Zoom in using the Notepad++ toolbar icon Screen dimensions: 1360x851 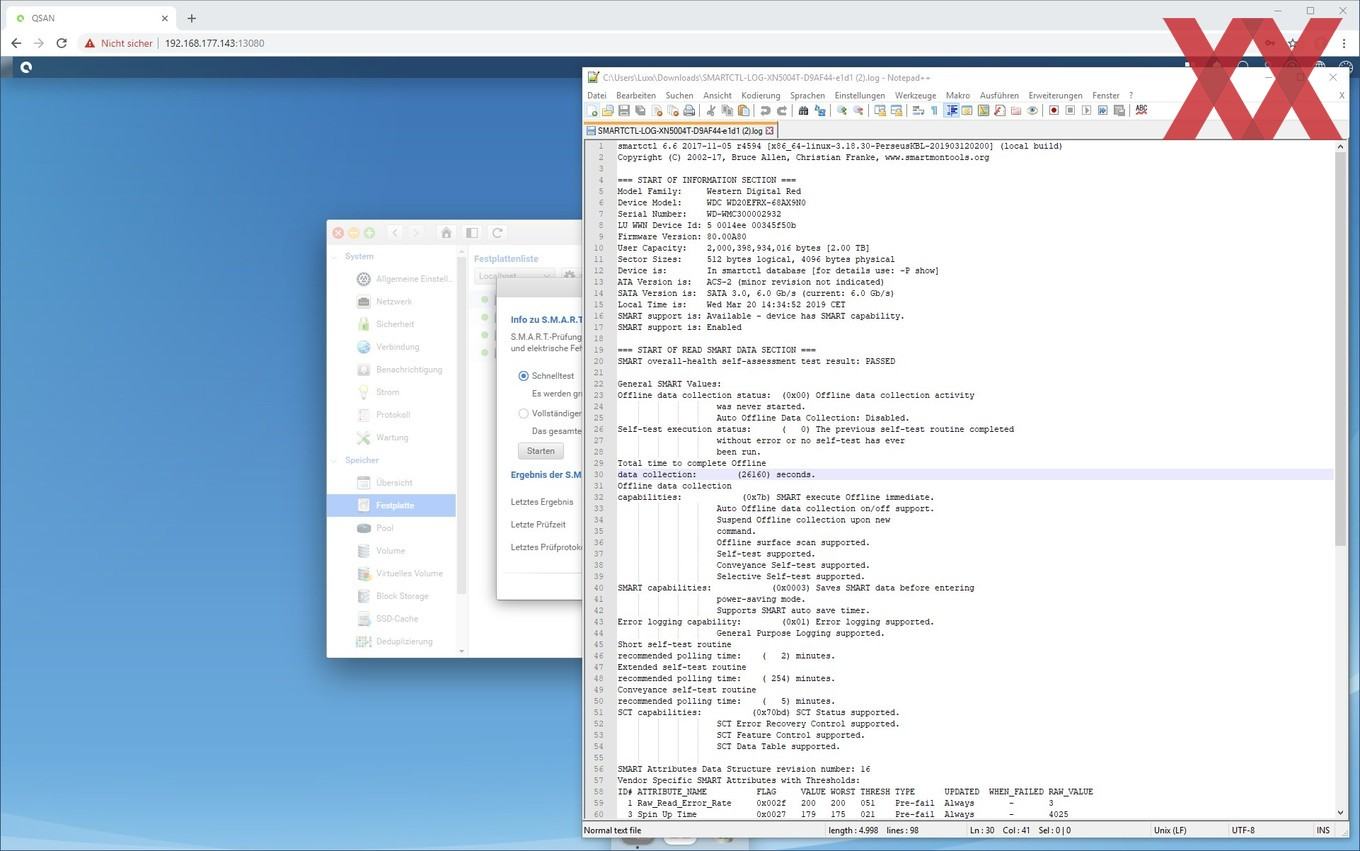click(x=842, y=110)
